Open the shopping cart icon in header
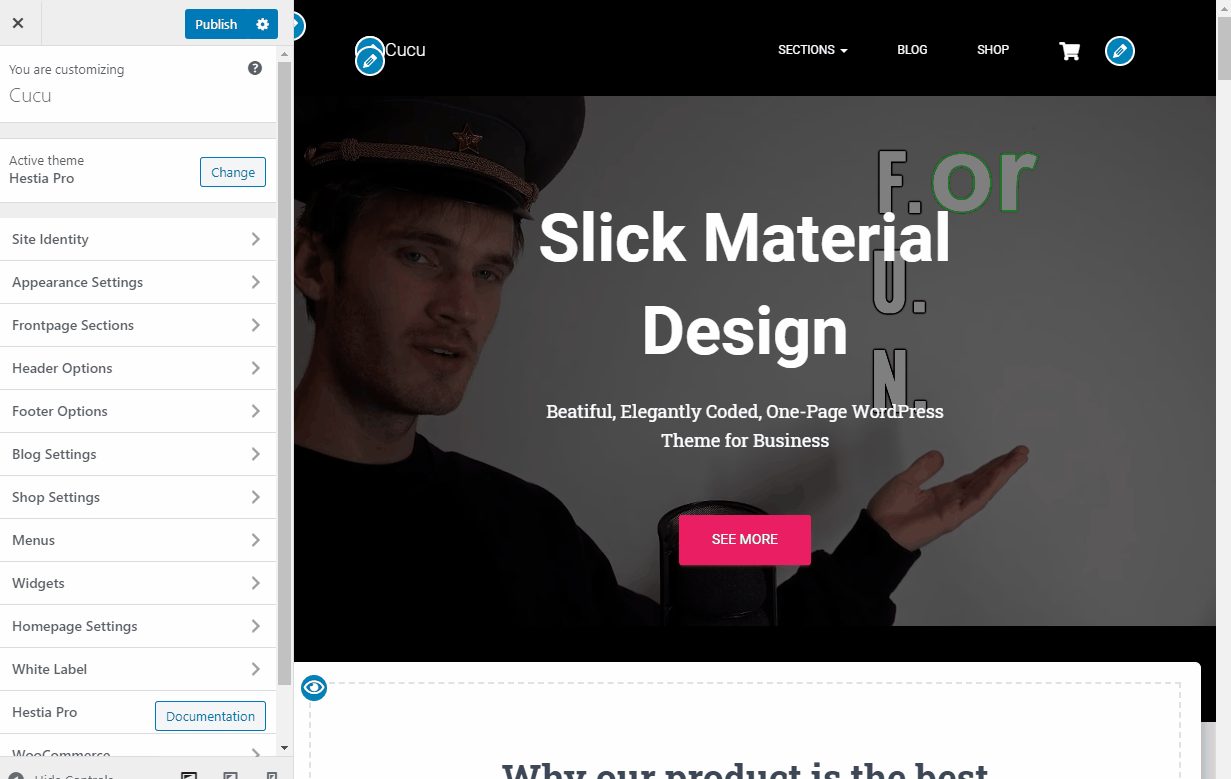Image resolution: width=1231 pixels, height=779 pixels. pyautogui.click(x=1070, y=51)
